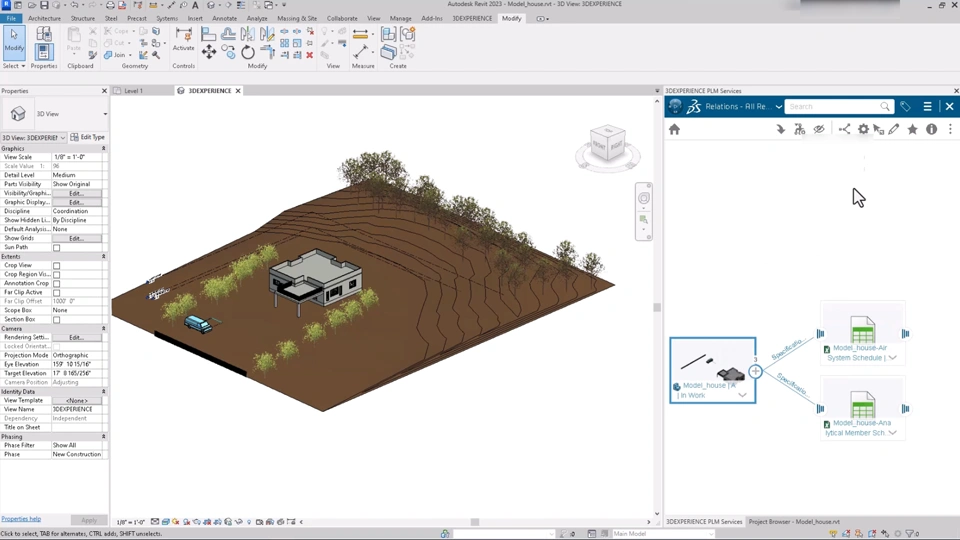Open the File menu tab
This screenshot has height=540, width=960.
[x=11, y=18]
